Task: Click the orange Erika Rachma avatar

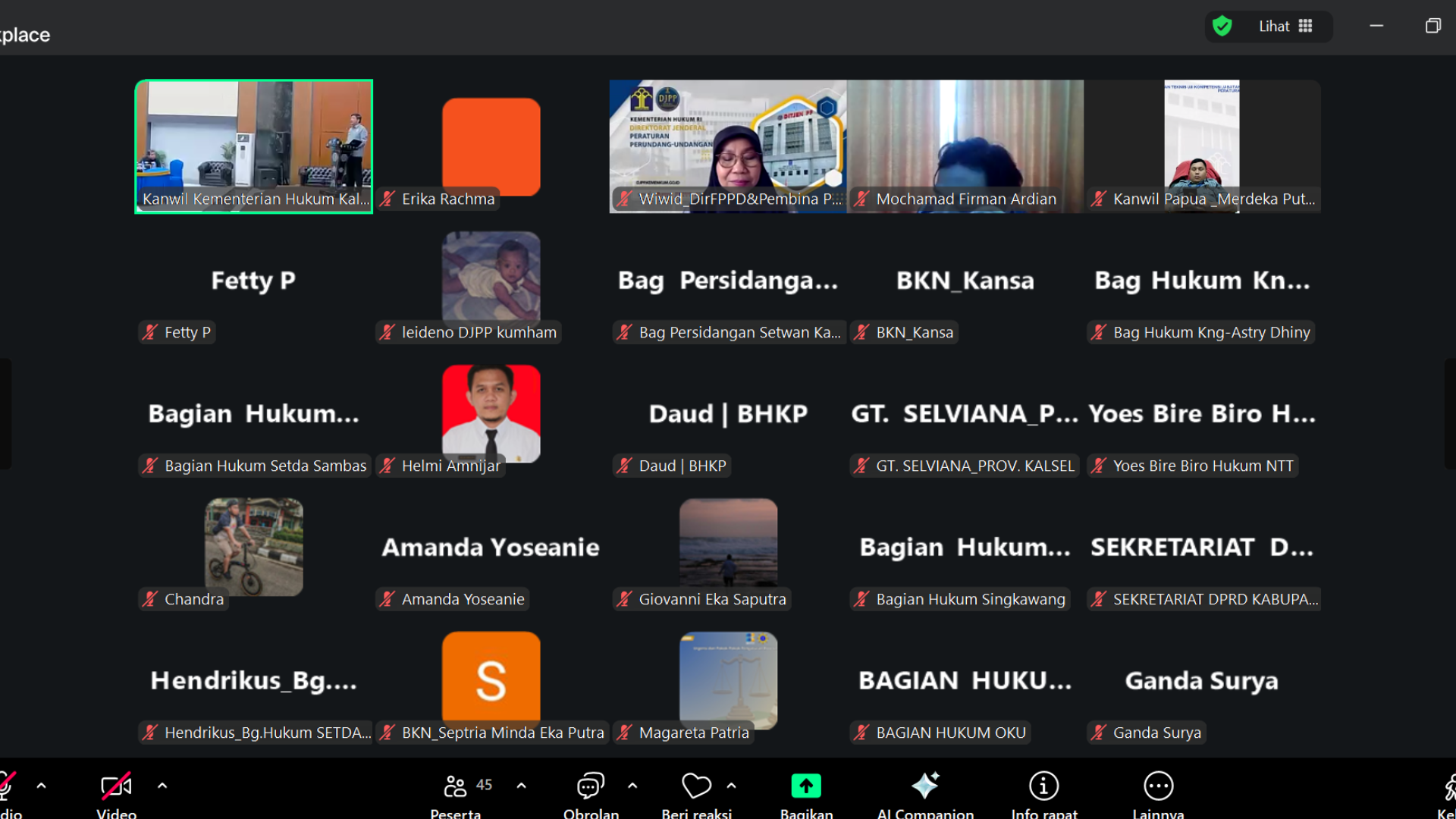Action: point(491,146)
